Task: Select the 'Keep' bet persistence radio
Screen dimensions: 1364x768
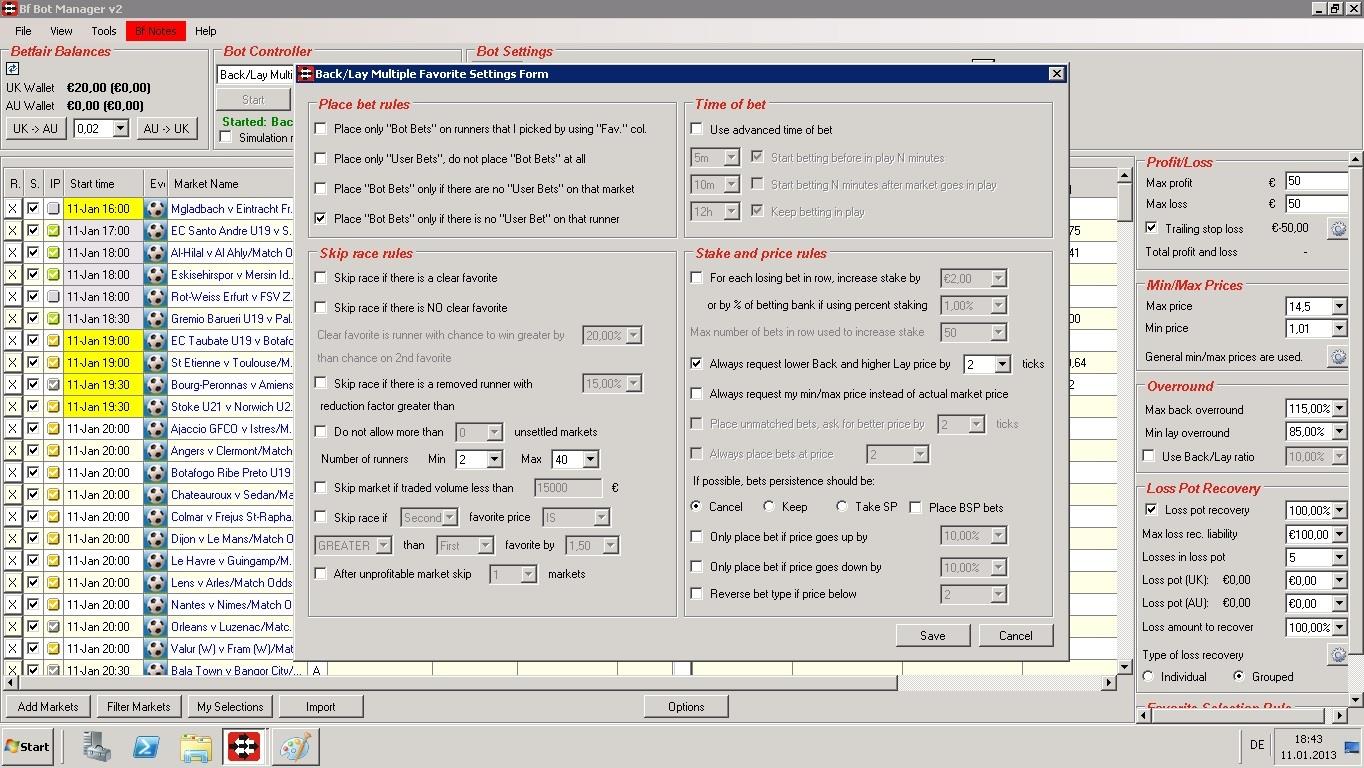Action: point(768,507)
